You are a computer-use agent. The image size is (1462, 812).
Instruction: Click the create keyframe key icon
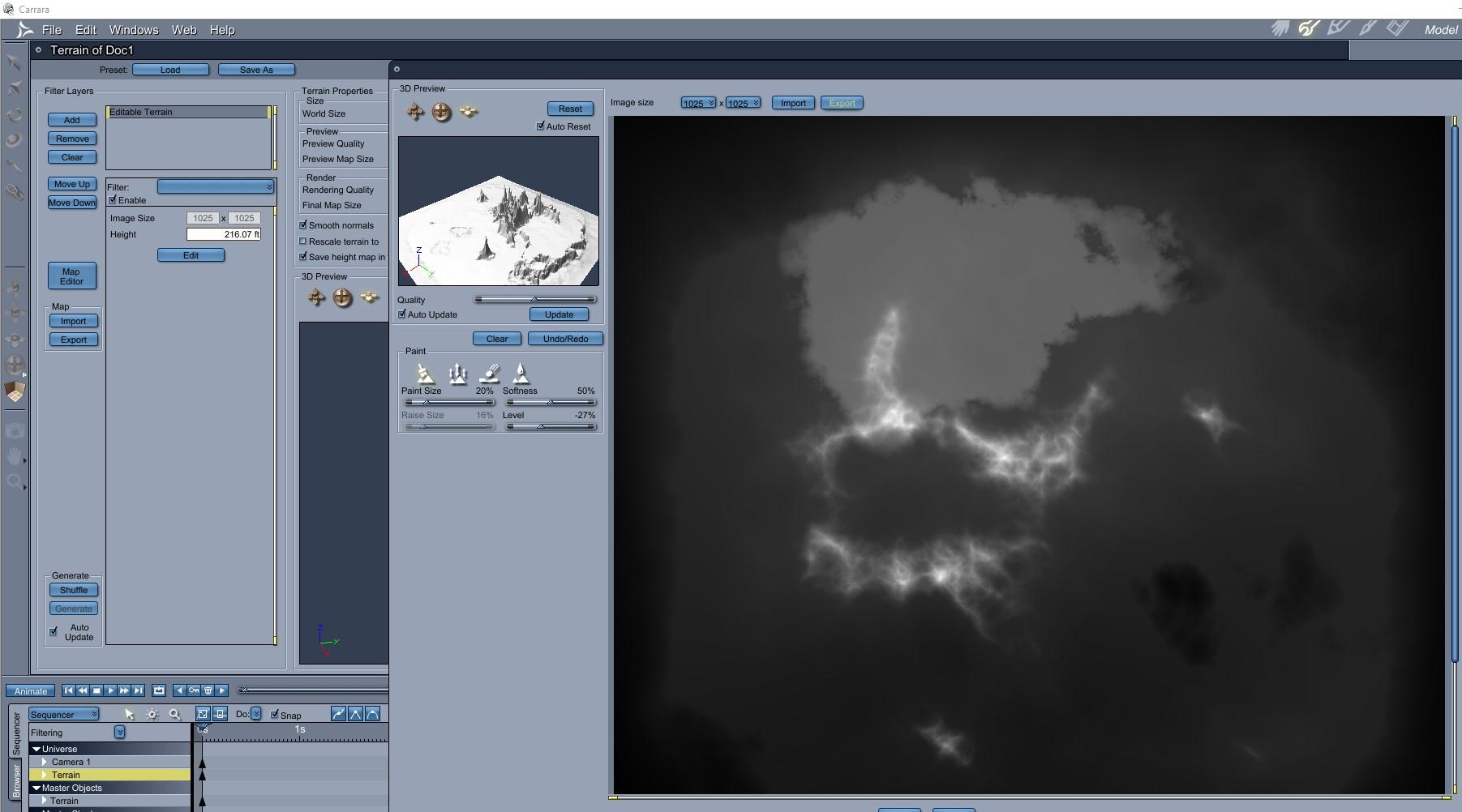tap(194, 690)
